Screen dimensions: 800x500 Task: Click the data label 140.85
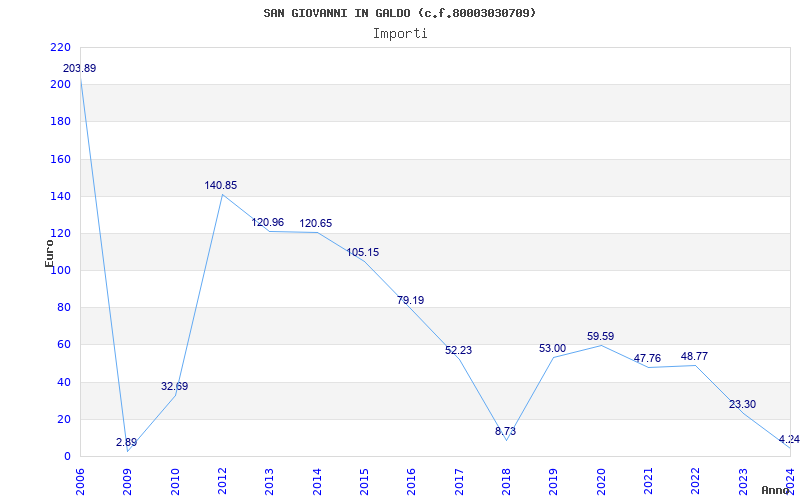click(221, 186)
